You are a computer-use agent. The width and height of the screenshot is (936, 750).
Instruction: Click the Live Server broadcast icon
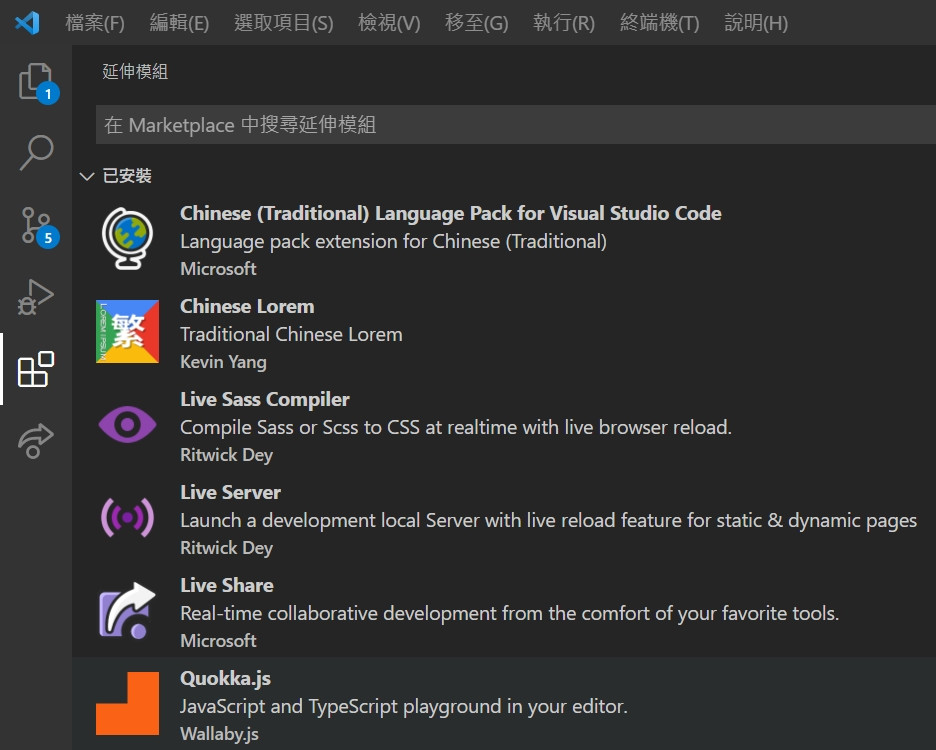tap(127, 518)
